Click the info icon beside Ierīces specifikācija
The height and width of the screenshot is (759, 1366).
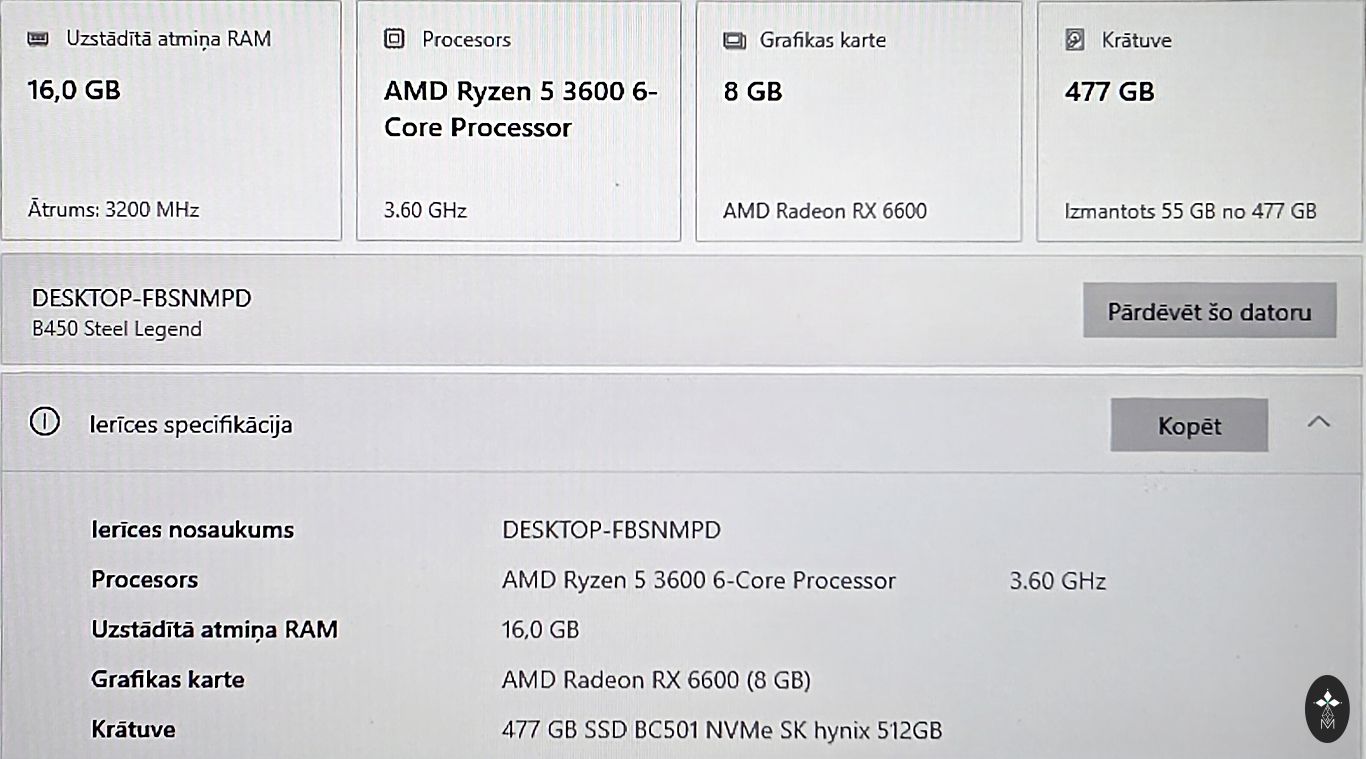tap(45, 423)
